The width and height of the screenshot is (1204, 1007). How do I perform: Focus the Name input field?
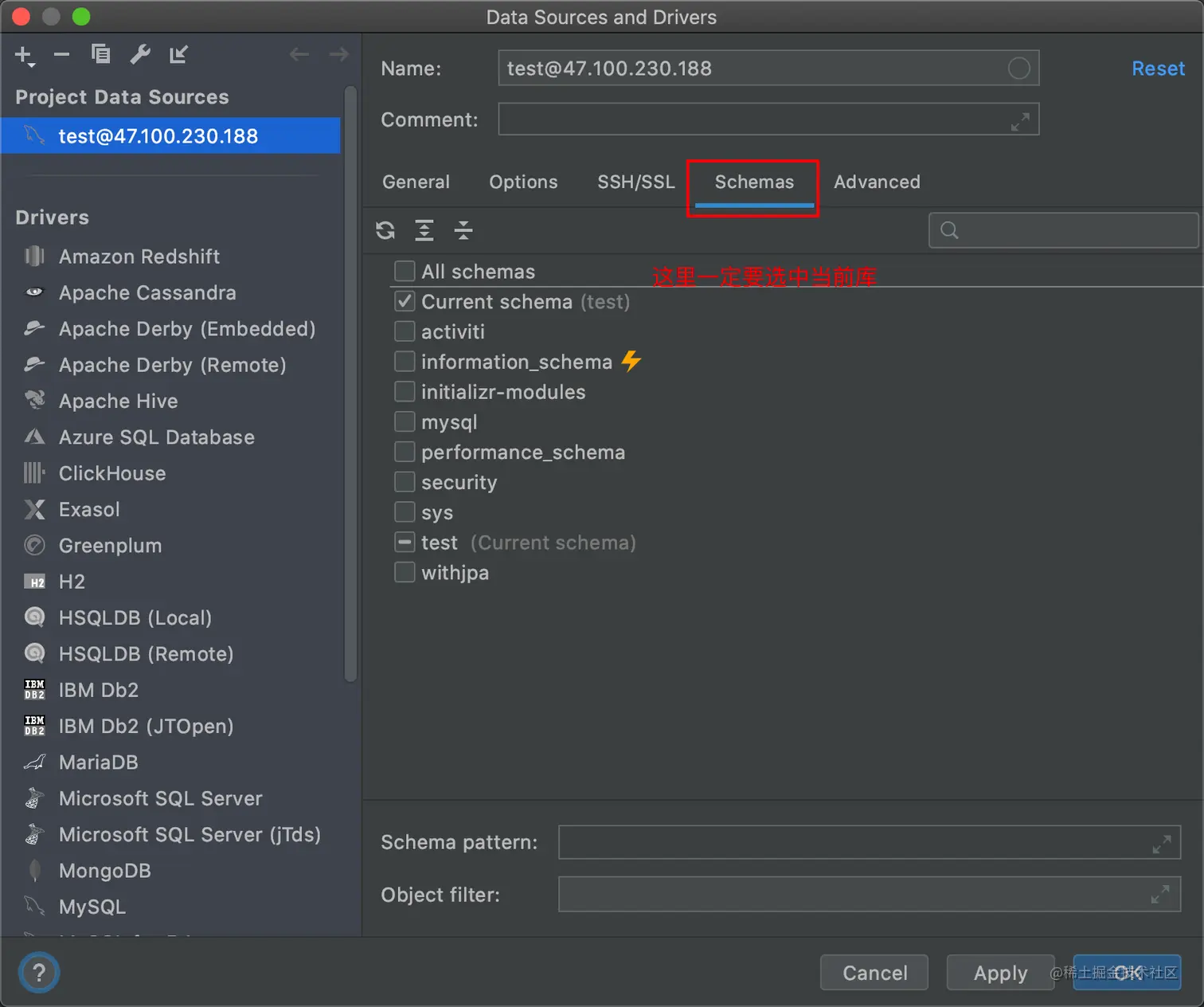click(x=768, y=69)
